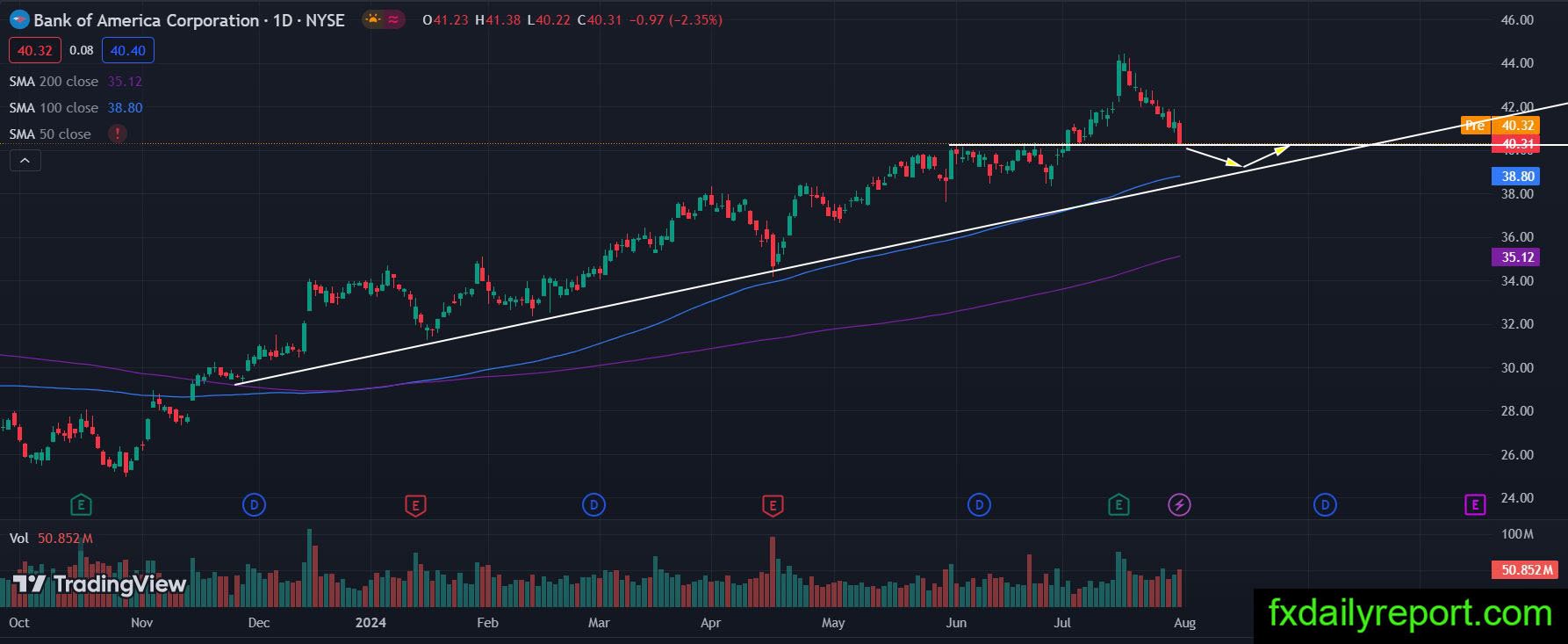Select the Vol 50.852M volume legend
The image size is (1568, 644).
click(x=51, y=538)
